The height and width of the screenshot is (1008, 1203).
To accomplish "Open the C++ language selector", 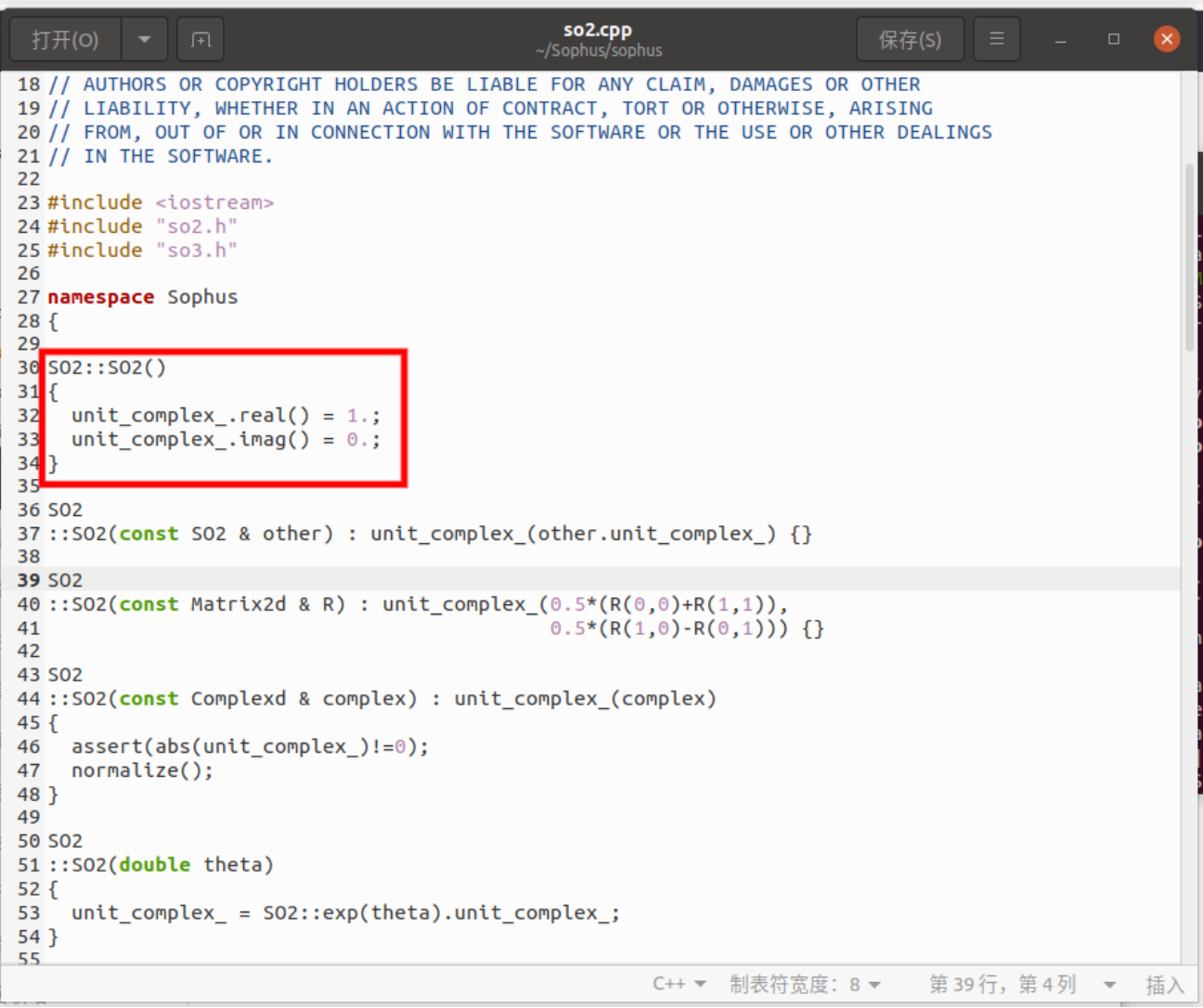I will pos(679,984).
